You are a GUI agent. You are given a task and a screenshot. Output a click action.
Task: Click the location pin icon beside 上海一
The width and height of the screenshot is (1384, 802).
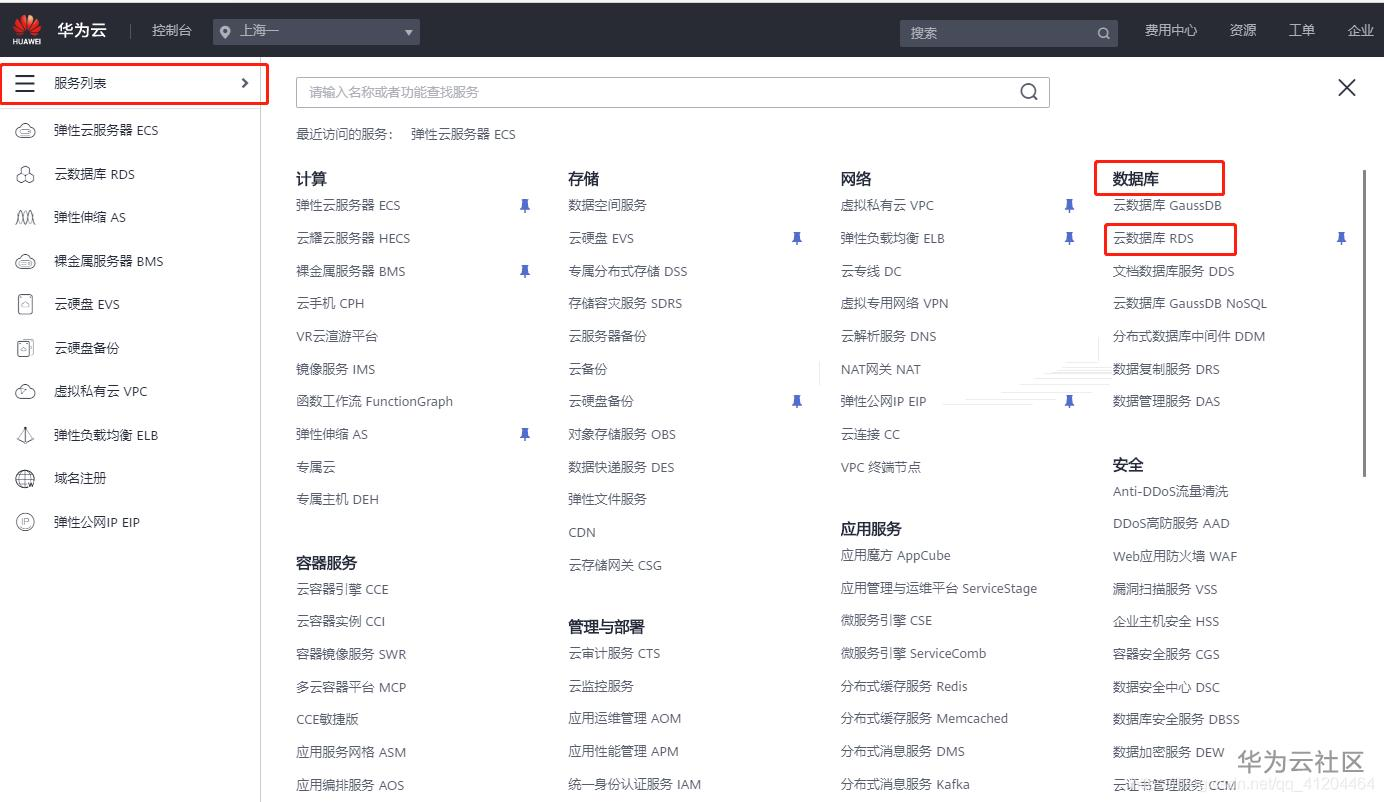tap(225, 32)
